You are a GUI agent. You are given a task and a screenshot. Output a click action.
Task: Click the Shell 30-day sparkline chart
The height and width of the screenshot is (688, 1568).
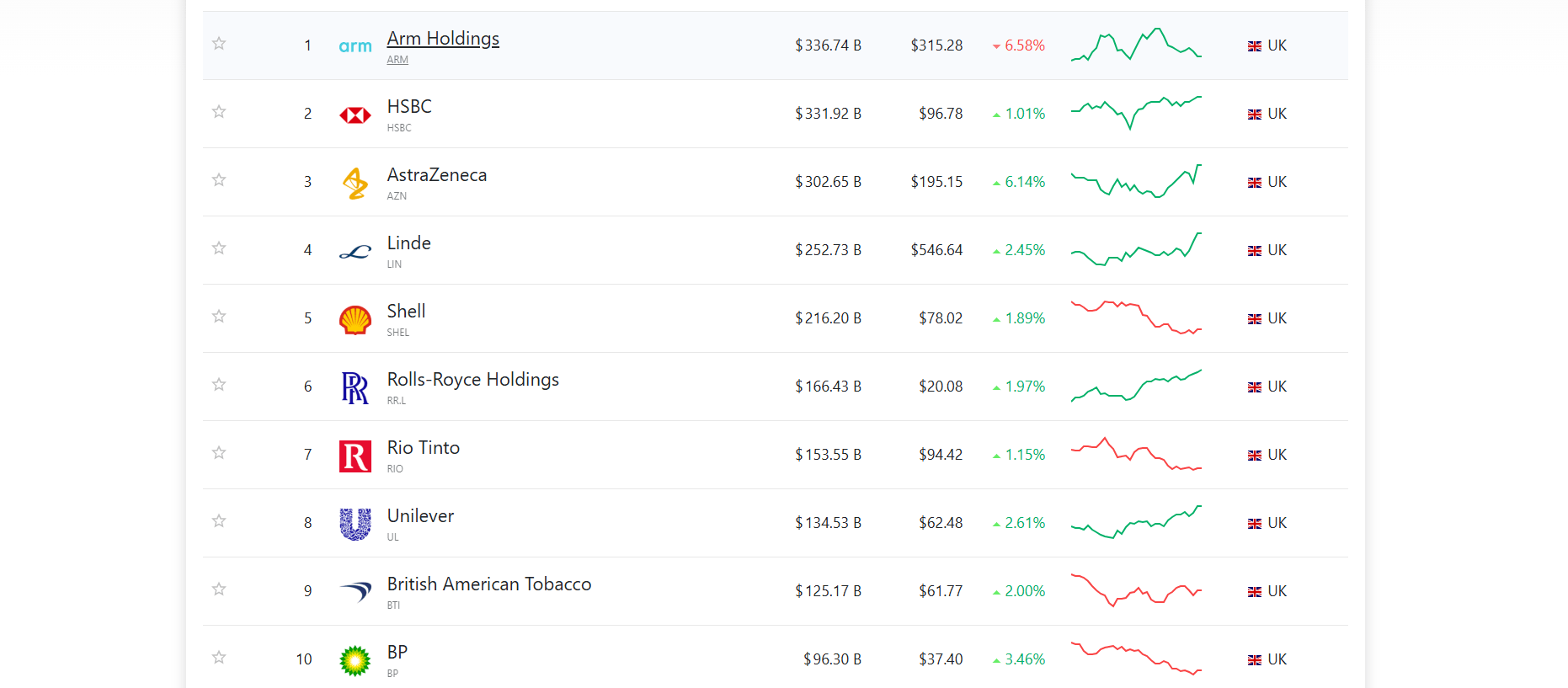[x=1136, y=317]
